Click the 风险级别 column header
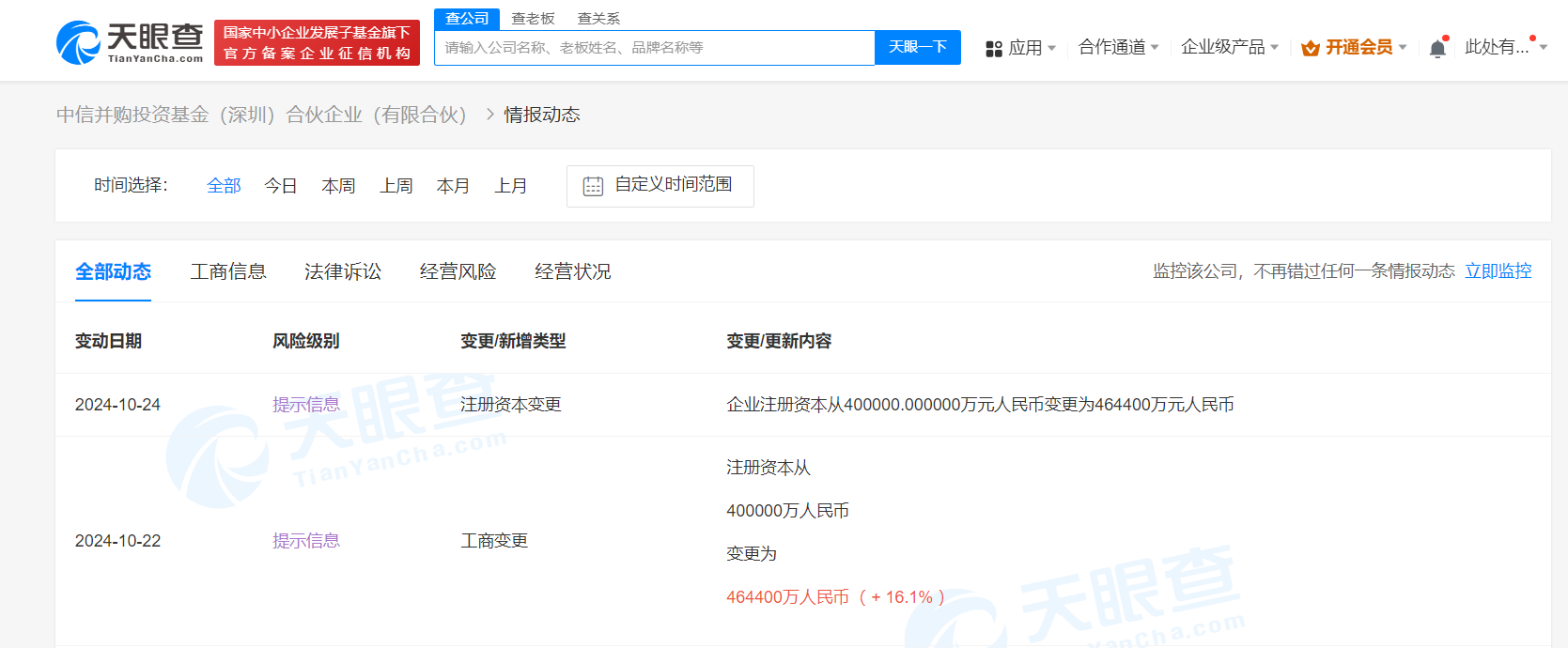Image resolution: width=1568 pixels, height=648 pixels. pyautogui.click(x=305, y=341)
